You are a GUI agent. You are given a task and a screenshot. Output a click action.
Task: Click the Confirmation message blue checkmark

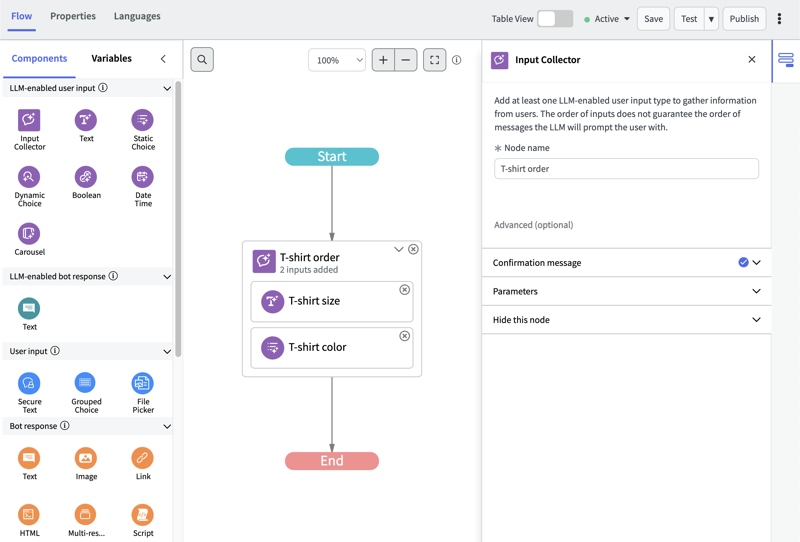[x=743, y=262]
